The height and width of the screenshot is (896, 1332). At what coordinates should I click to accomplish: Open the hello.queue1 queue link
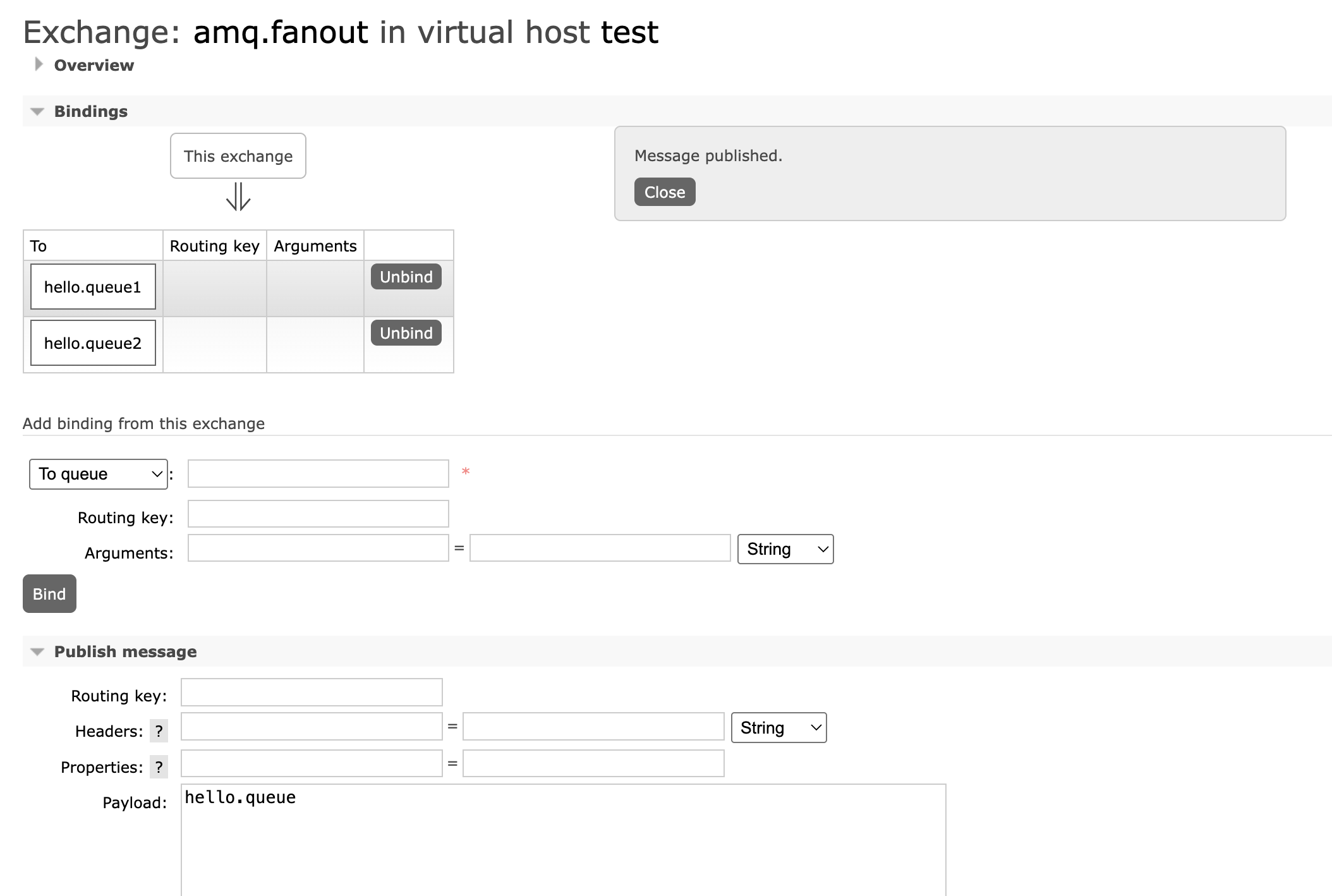point(93,287)
